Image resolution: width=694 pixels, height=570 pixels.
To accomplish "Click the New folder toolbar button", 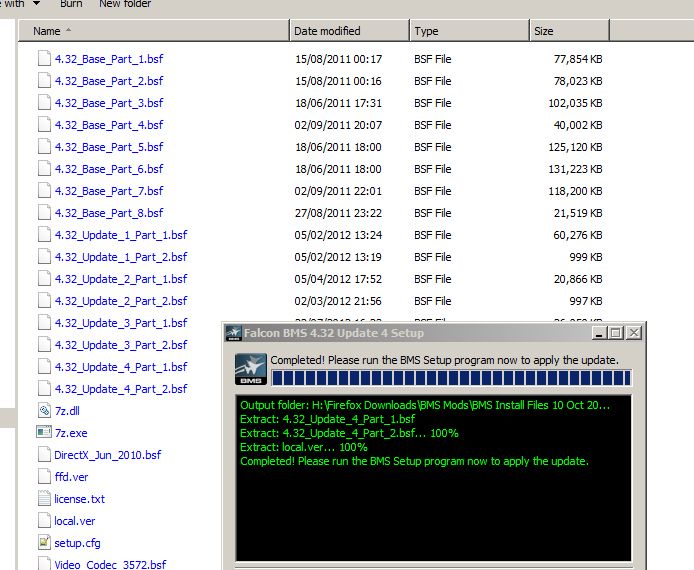I will (x=125, y=4).
